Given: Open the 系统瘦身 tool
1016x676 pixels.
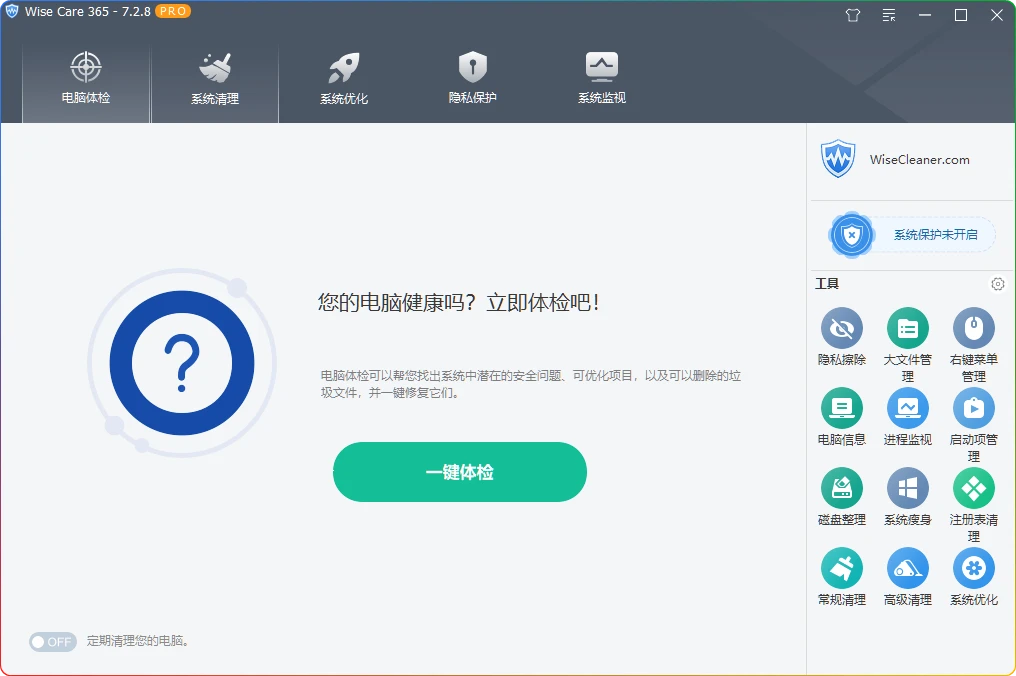Looking at the screenshot, I should [907, 498].
